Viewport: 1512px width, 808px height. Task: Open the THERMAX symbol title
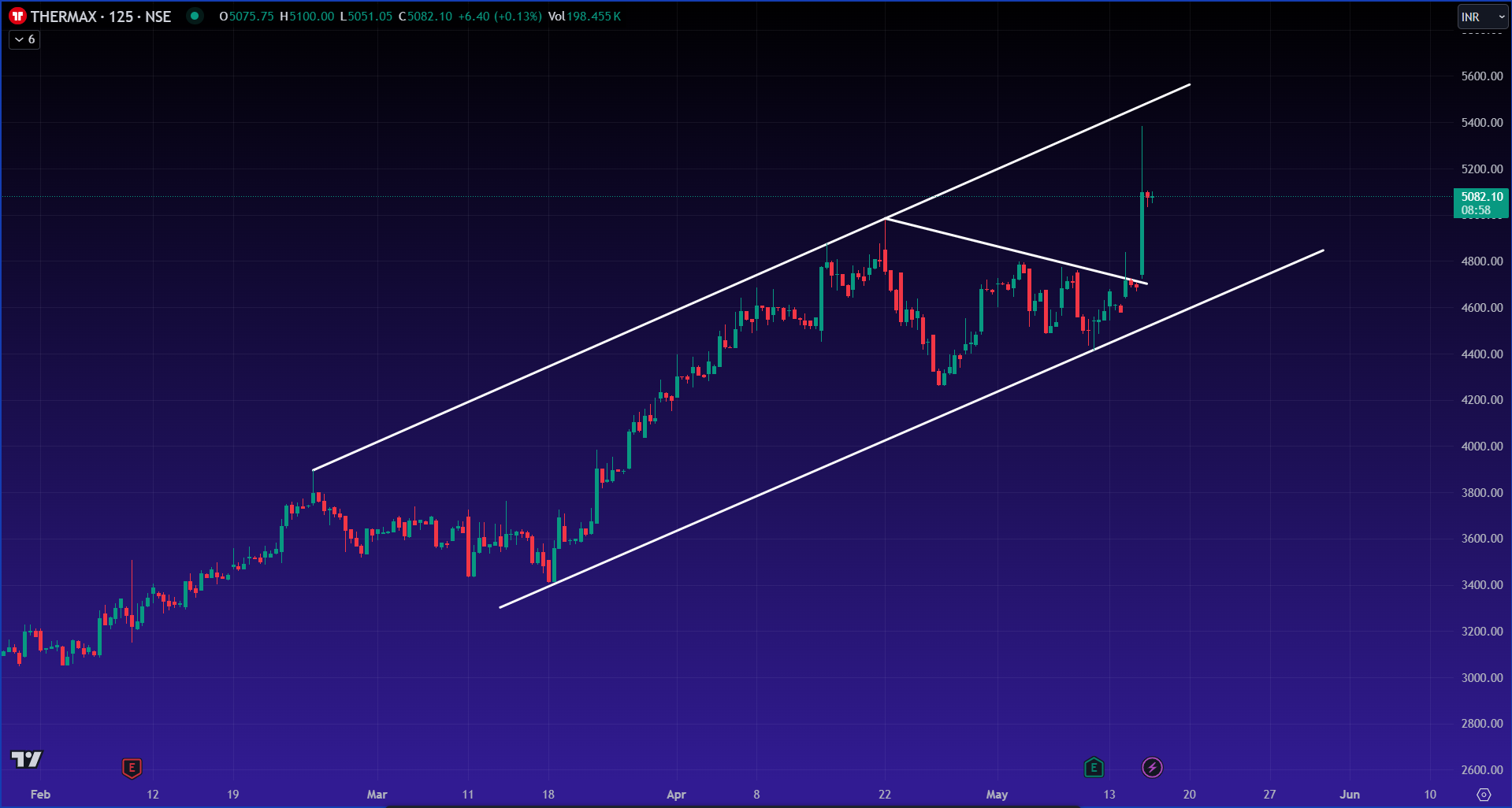(x=101, y=17)
